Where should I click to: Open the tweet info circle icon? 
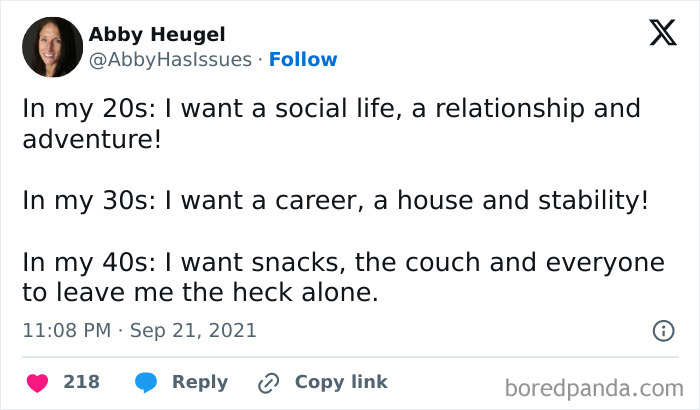click(662, 330)
